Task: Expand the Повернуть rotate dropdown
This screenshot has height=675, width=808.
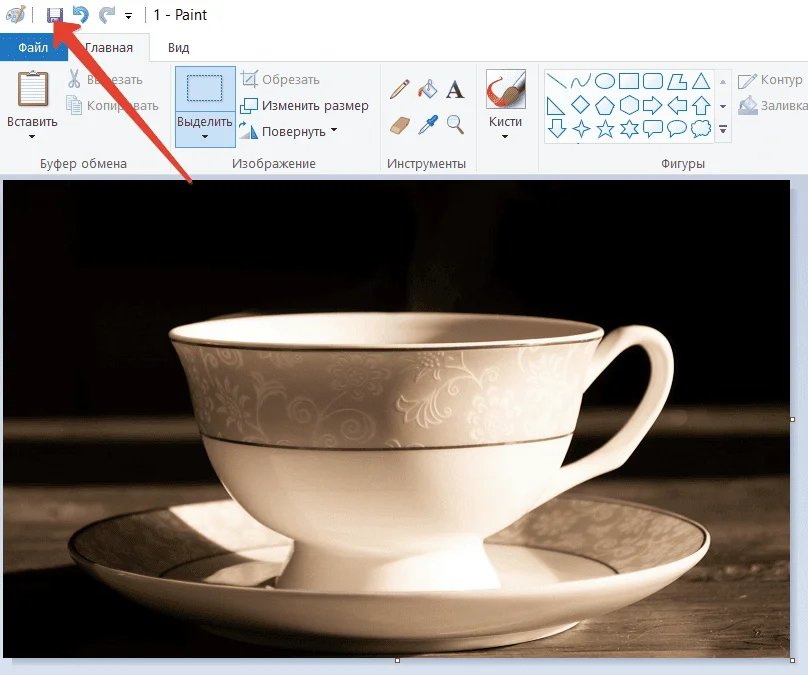Action: (333, 130)
